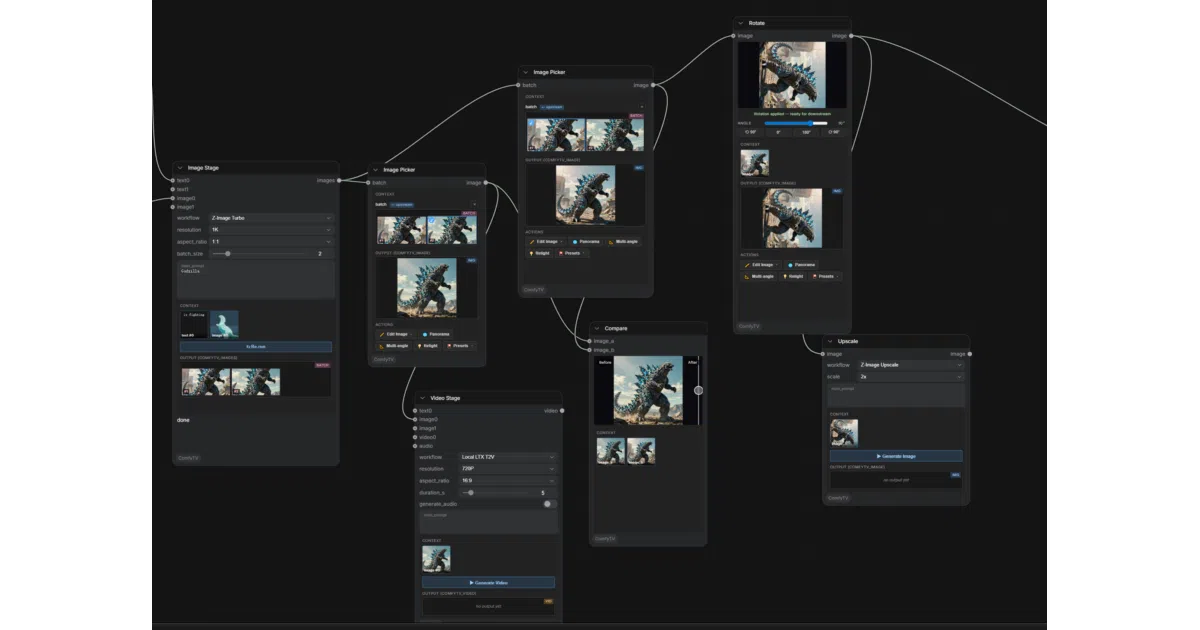Click the Rotate node 0° preset button

(778, 132)
